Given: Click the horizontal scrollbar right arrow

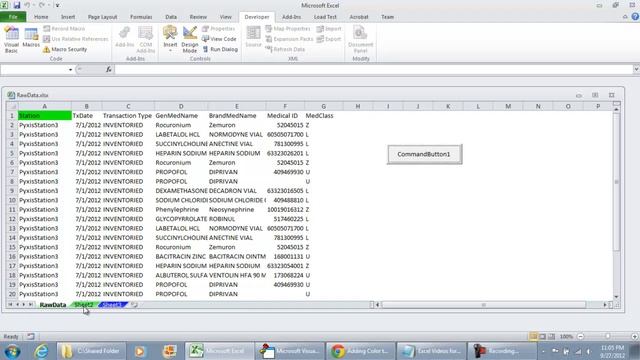Looking at the screenshot, I should (605, 305).
